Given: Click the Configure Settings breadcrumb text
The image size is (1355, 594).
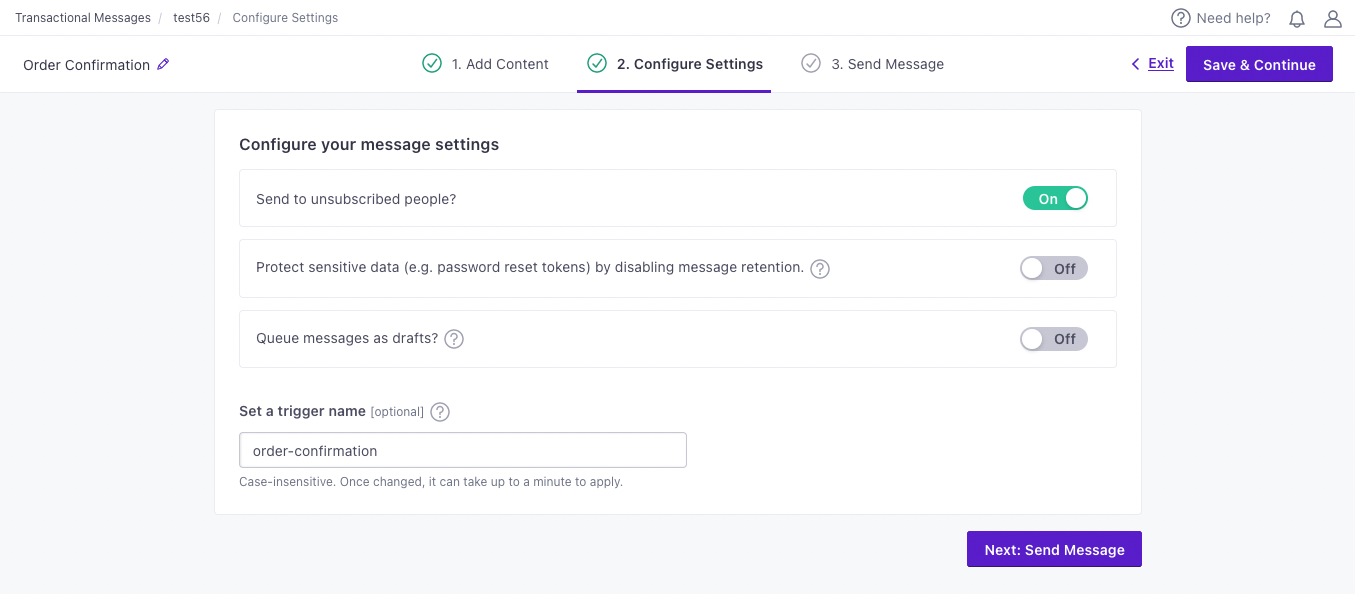Looking at the screenshot, I should (x=285, y=18).
